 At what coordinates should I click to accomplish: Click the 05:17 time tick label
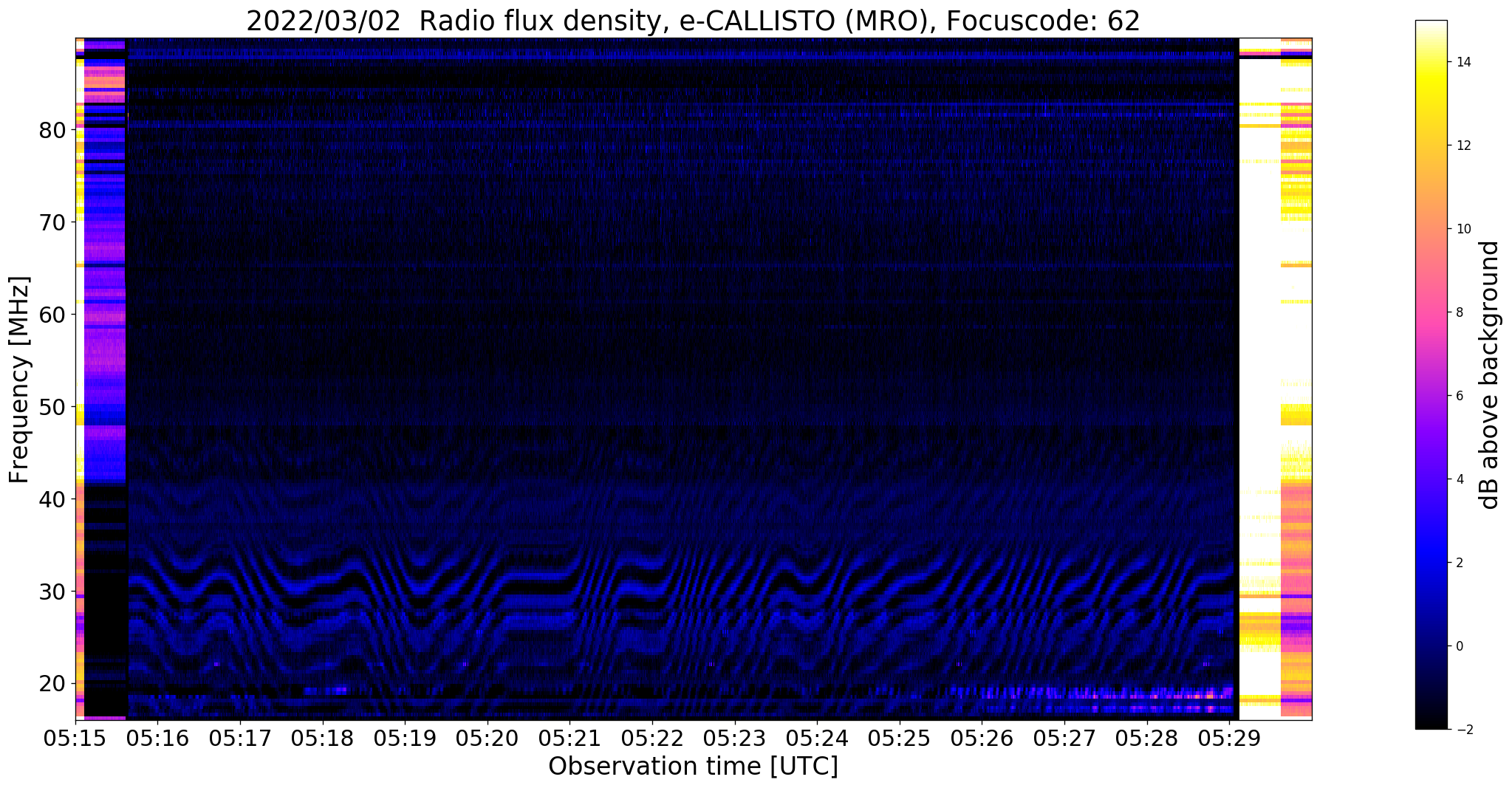click(240, 739)
